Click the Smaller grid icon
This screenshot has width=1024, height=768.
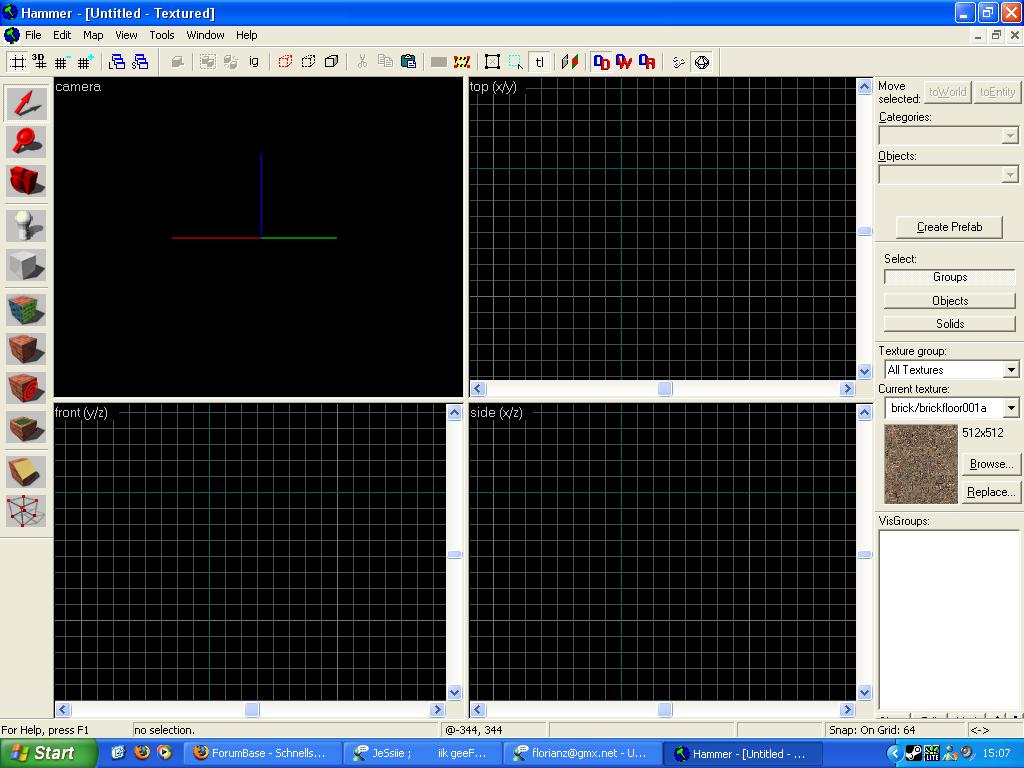62,62
